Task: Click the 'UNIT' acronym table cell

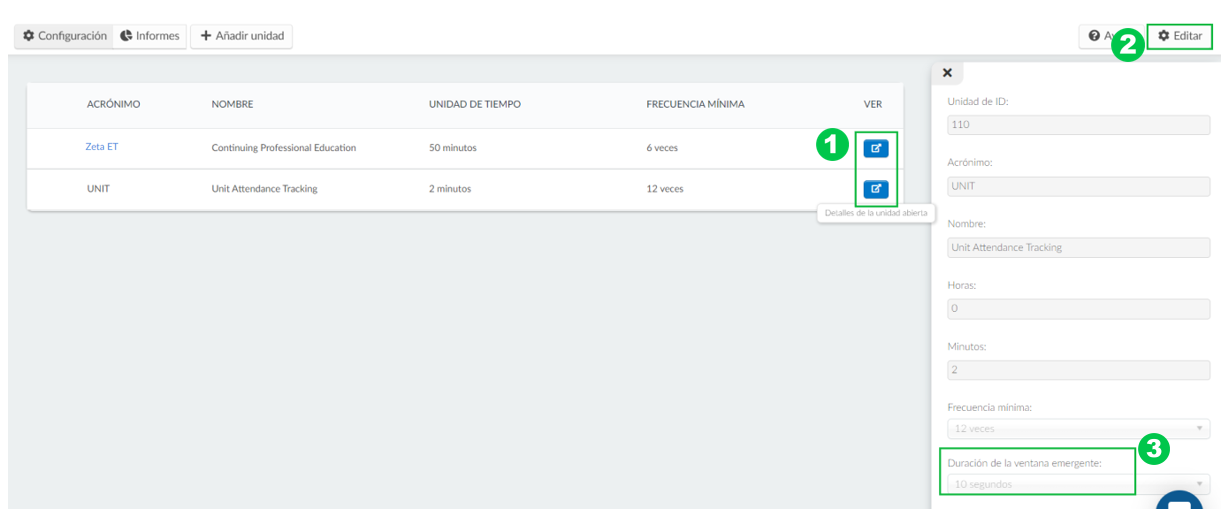Action: pos(98,189)
